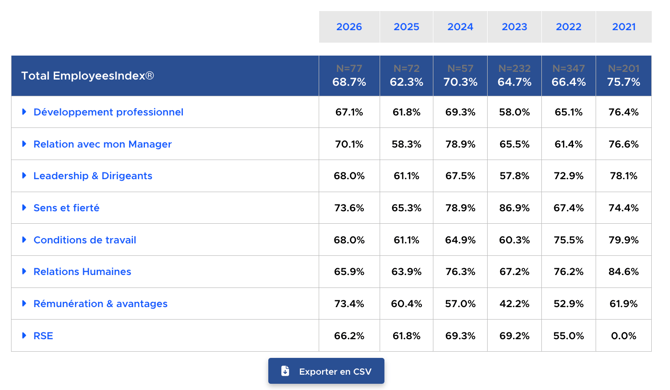Open the Relations Humaines link
This screenshot has height=390, width=670.
click(x=82, y=271)
